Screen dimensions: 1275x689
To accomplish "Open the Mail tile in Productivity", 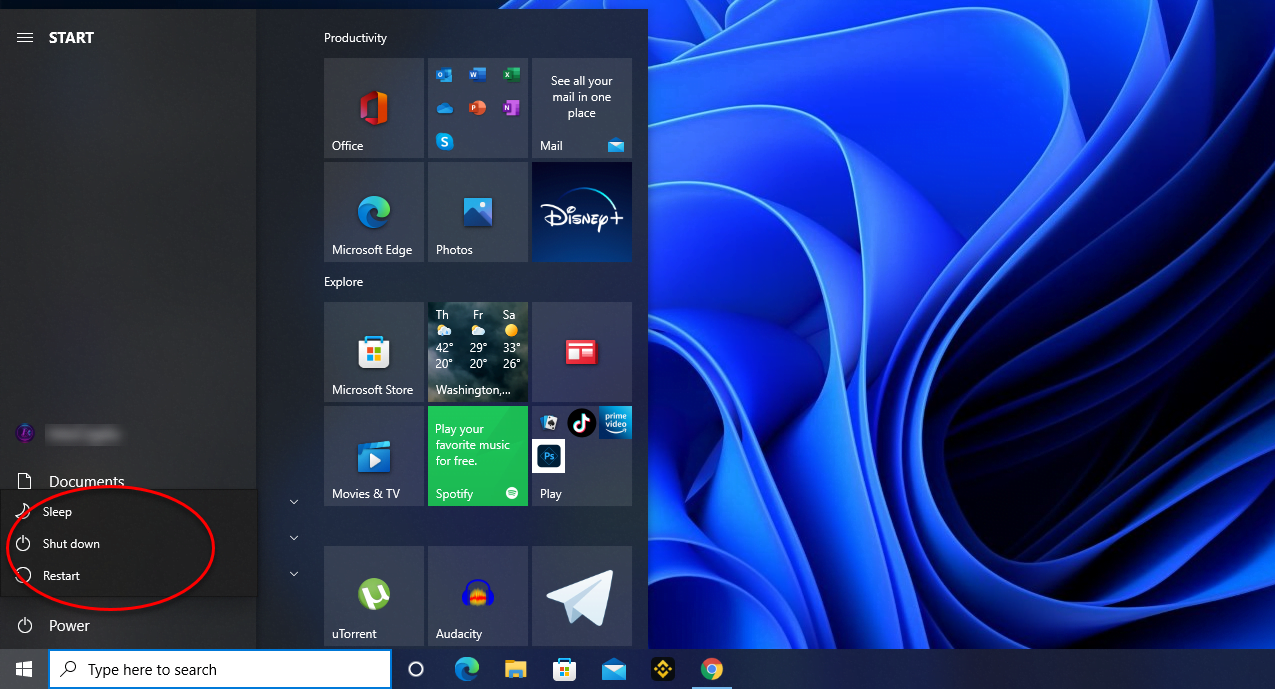I will pyautogui.click(x=582, y=108).
